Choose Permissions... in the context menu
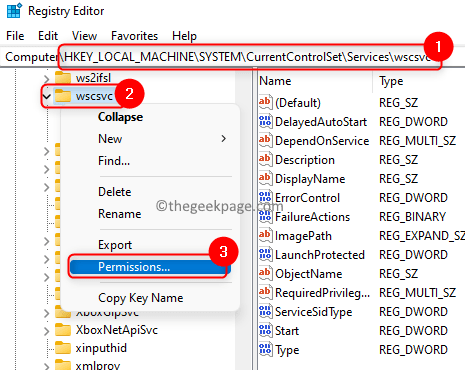The height and width of the screenshot is (370, 465). (x=150, y=267)
